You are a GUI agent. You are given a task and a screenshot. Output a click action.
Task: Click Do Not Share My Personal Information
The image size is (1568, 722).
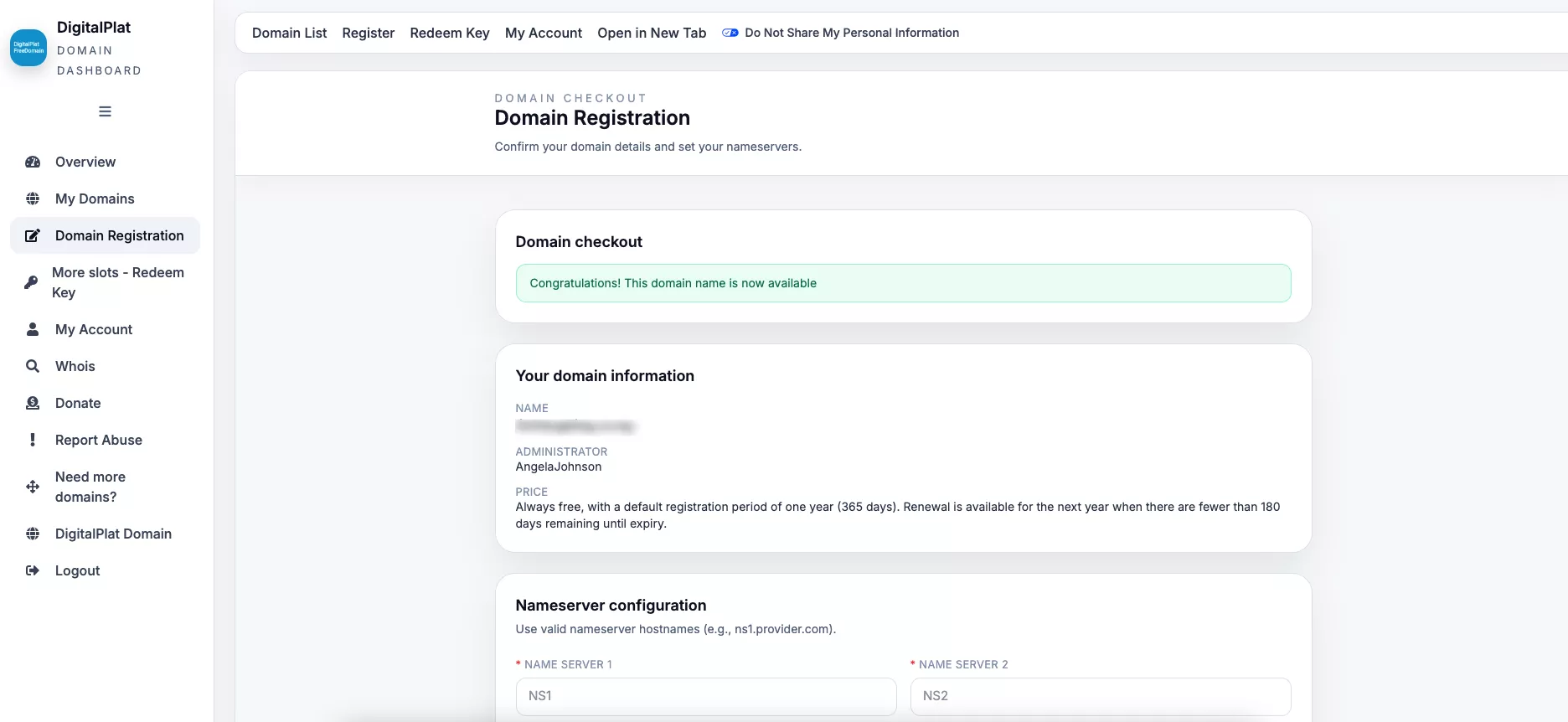851,33
